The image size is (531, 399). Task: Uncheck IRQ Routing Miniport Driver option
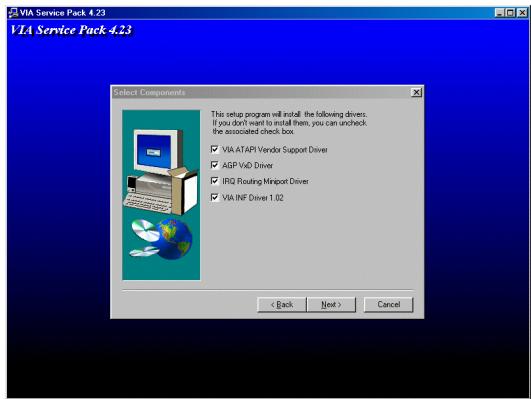(x=215, y=181)
